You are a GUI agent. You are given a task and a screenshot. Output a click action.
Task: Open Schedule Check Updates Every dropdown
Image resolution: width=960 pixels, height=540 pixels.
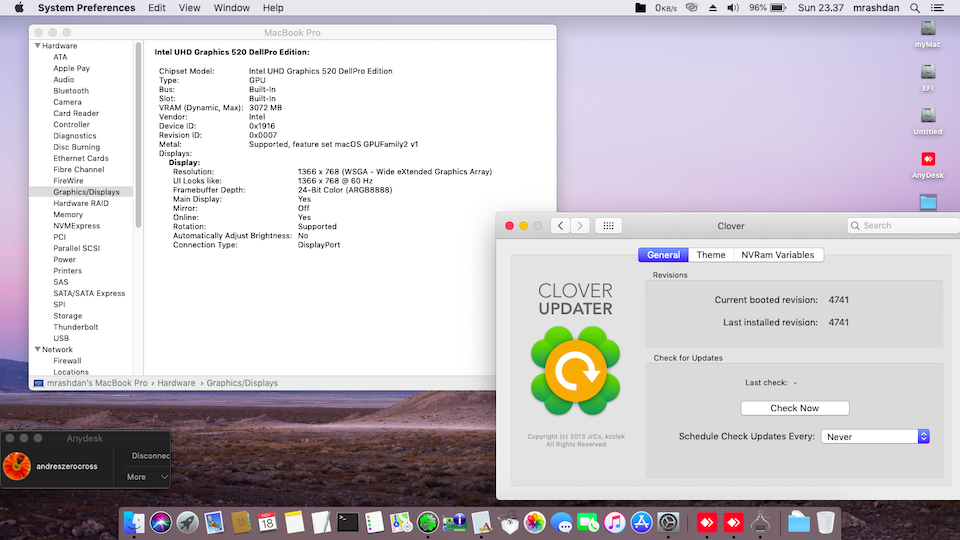(875, 436)
